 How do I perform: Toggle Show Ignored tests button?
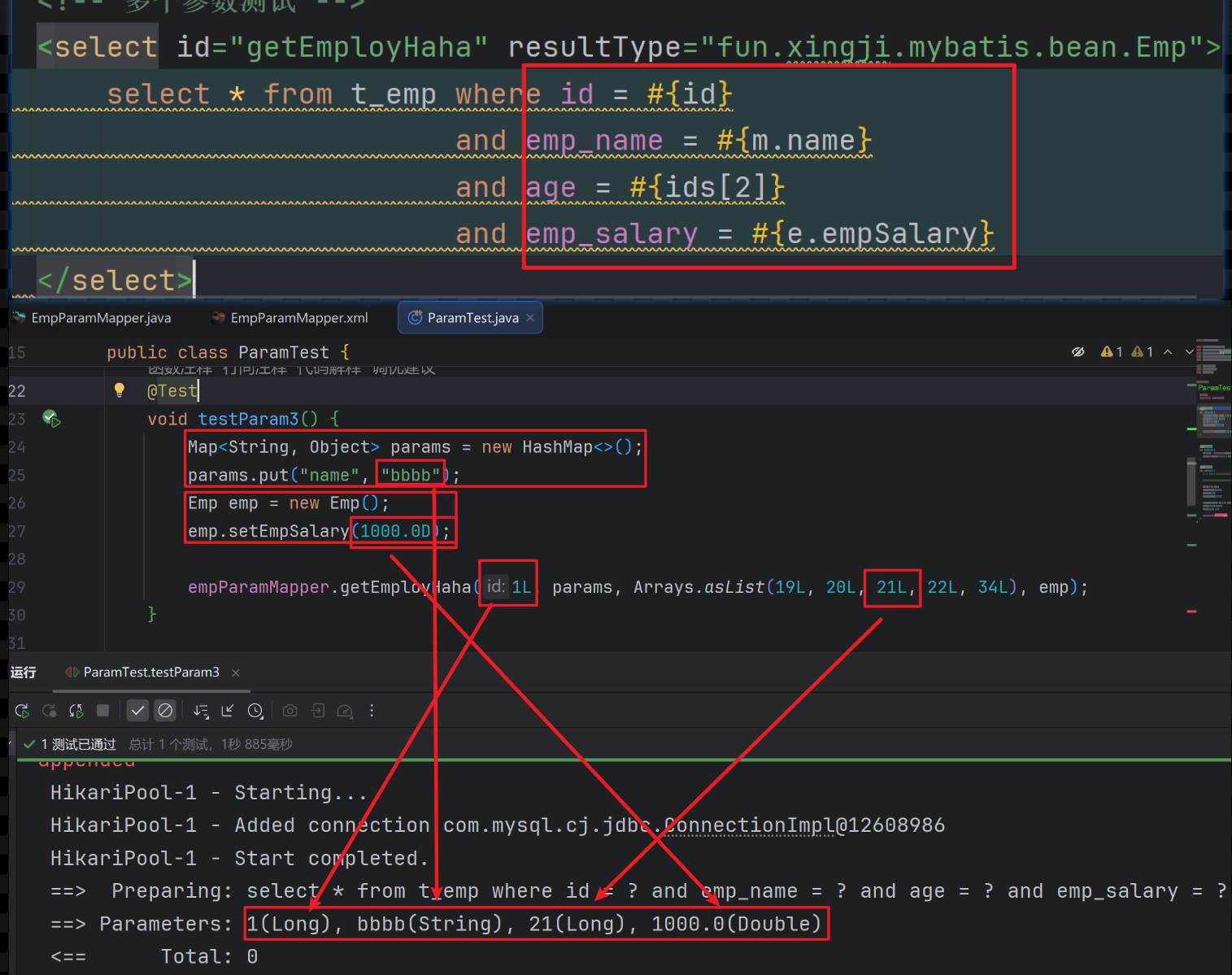(x=165, y=711)
